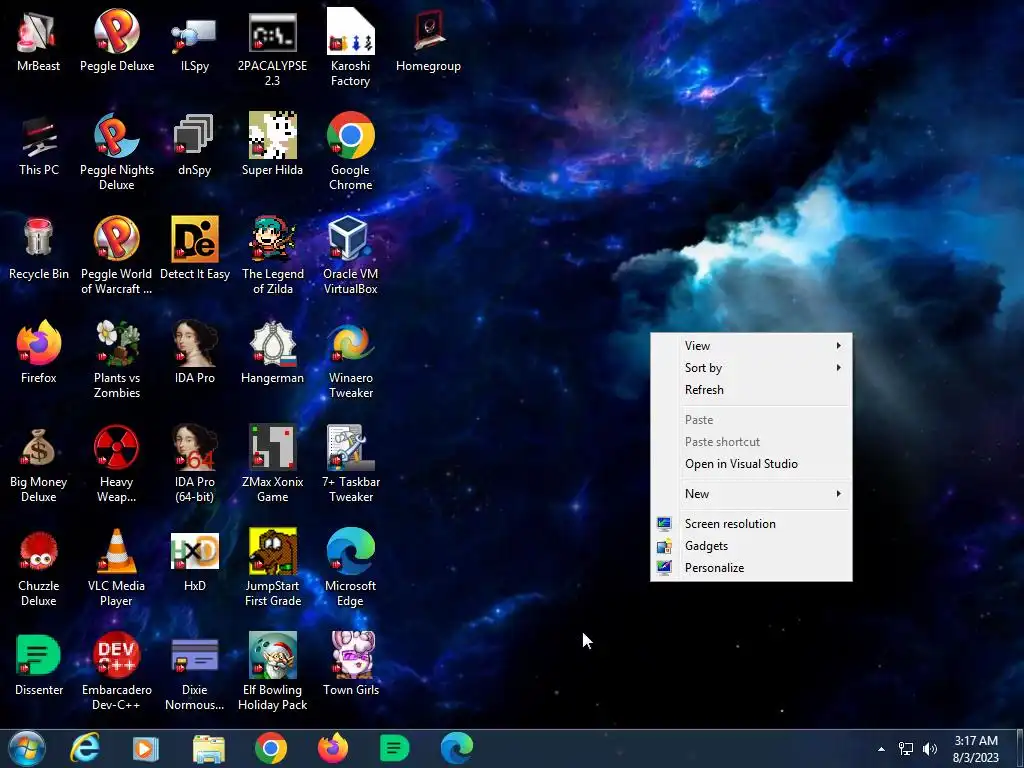
Task: Open the Windows Start menu orb
Action: pos(27,748)
